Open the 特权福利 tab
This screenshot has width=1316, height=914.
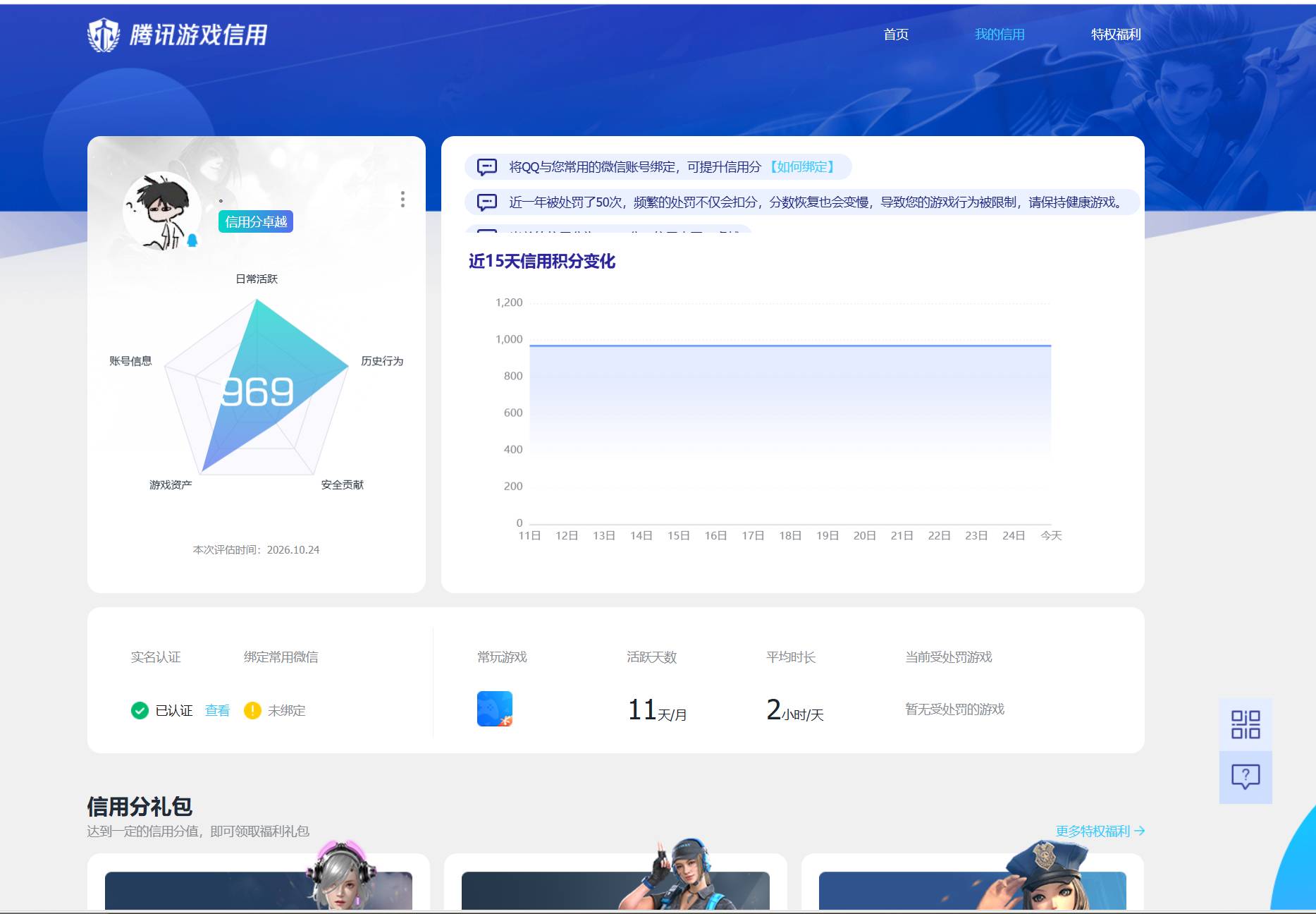[x=1116, y=35]
